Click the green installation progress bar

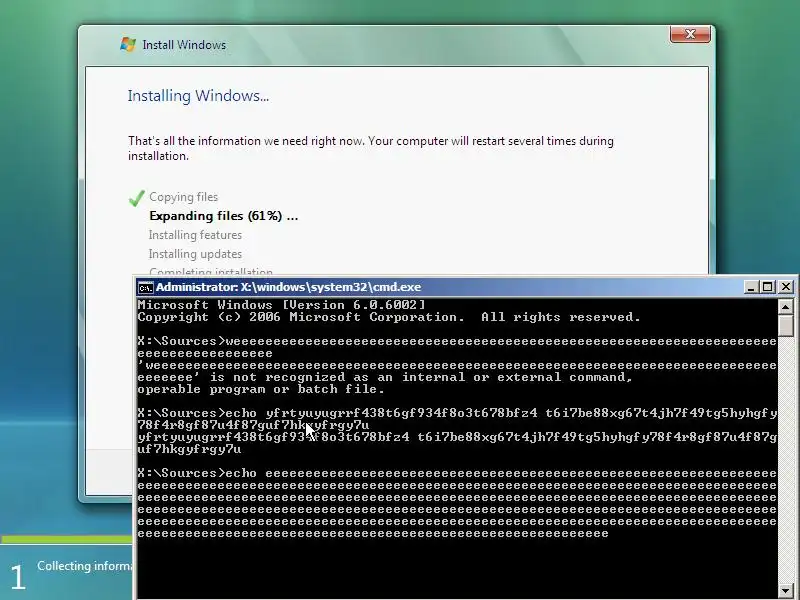(x=66, y=539)
